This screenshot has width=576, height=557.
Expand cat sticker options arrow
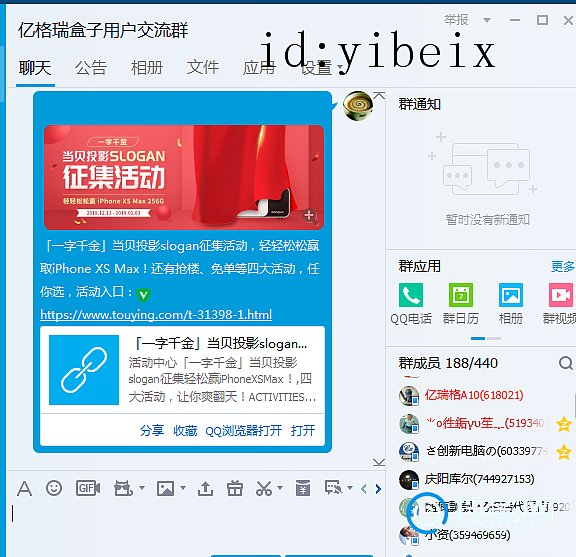click(x=142, y=488)
